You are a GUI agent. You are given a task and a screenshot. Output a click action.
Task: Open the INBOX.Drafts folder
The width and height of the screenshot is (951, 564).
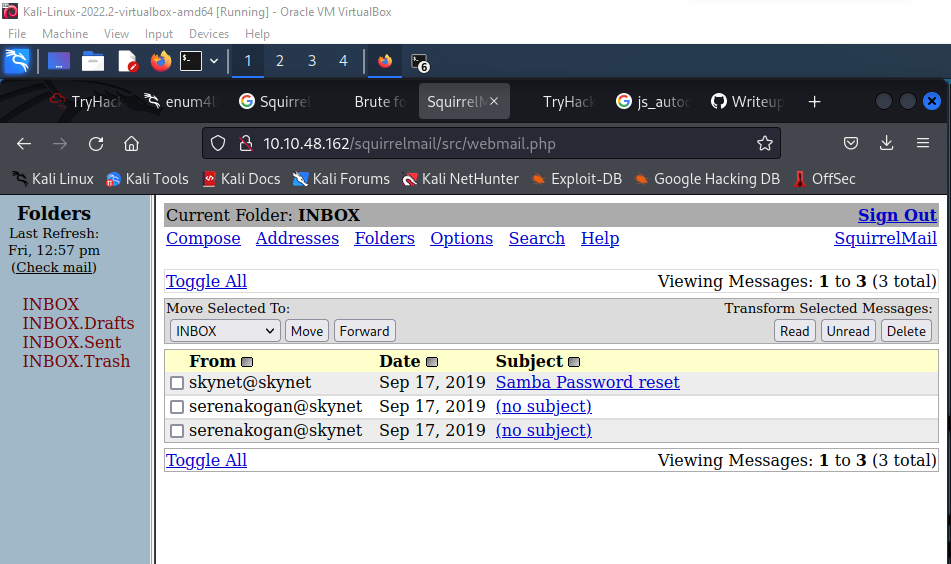[x=78, y=323]
